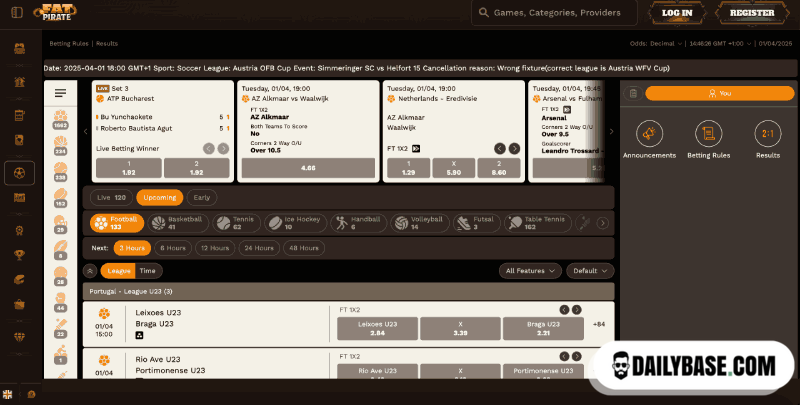This screenshot has height=405, width=800.
Task: Click the UK flag language icon
Action: 7,394
